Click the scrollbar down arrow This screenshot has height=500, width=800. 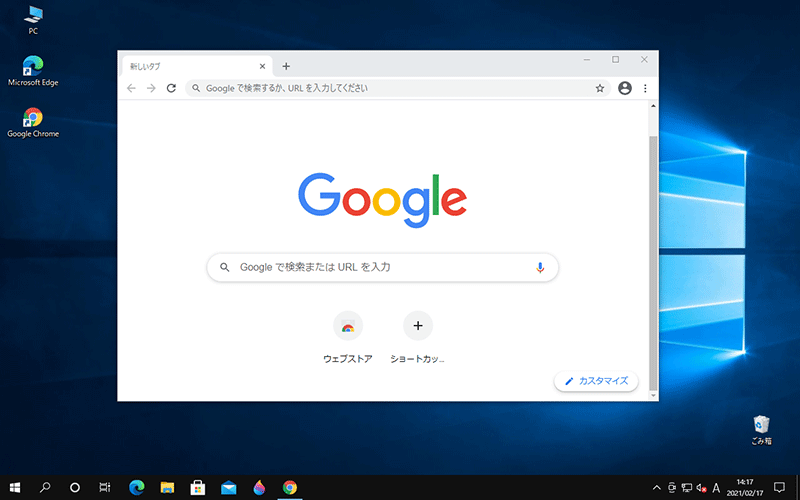[653, 396]
